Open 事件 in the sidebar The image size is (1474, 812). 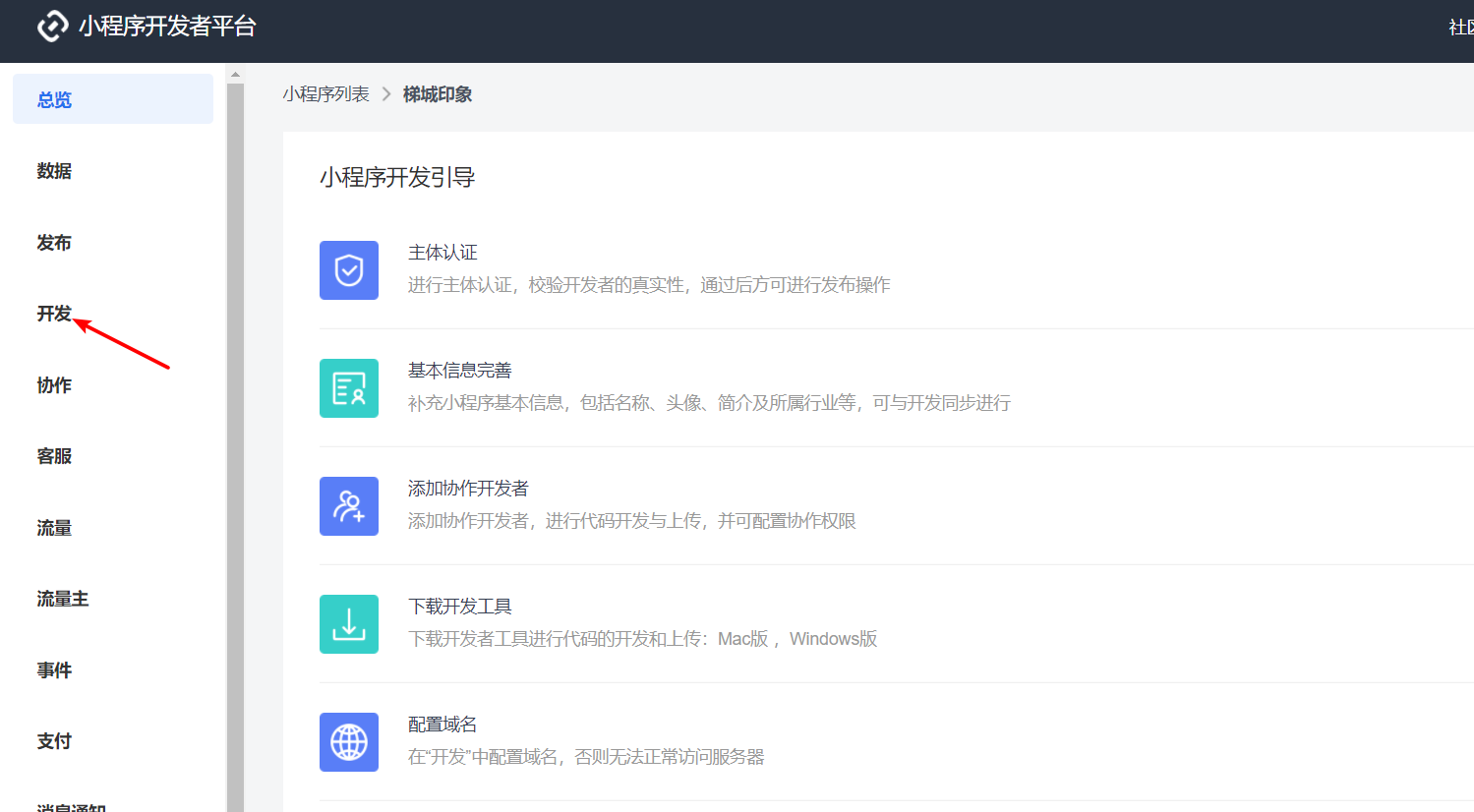coord(54,670)
